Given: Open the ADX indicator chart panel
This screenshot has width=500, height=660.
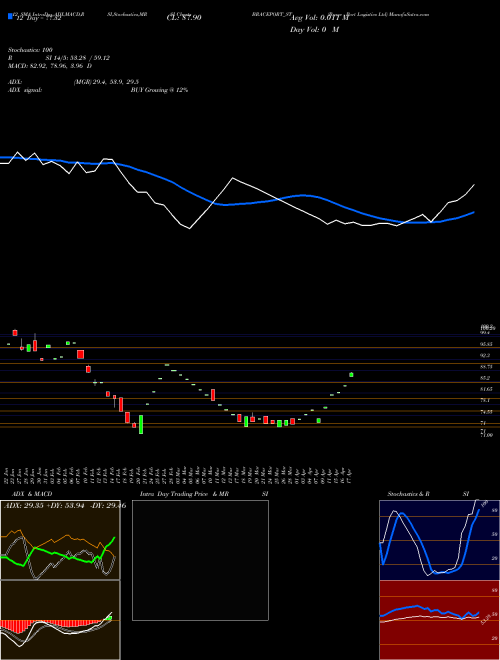Looking at the screenshot, I should point(60,540).
